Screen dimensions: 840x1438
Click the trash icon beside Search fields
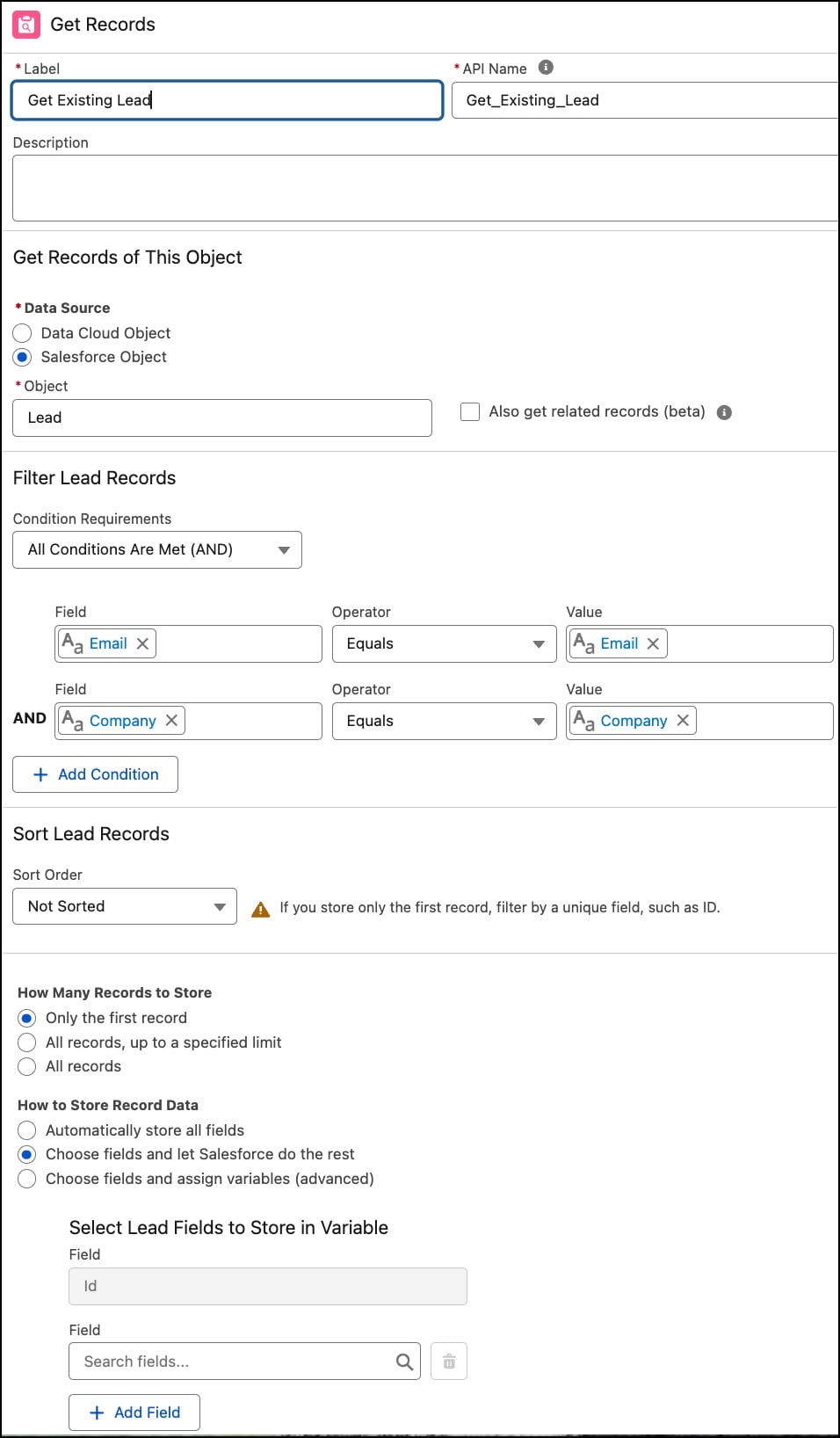[449, 1362]
